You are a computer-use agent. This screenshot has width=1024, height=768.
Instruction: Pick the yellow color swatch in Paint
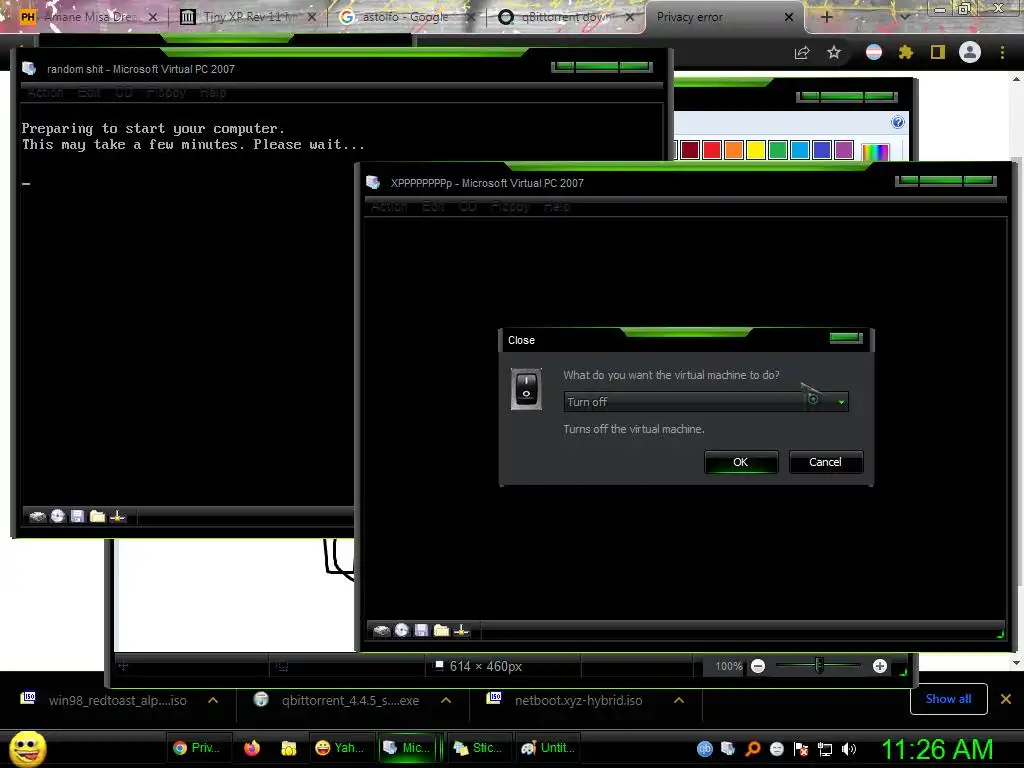pyautogui.click(x=756, y=150)
